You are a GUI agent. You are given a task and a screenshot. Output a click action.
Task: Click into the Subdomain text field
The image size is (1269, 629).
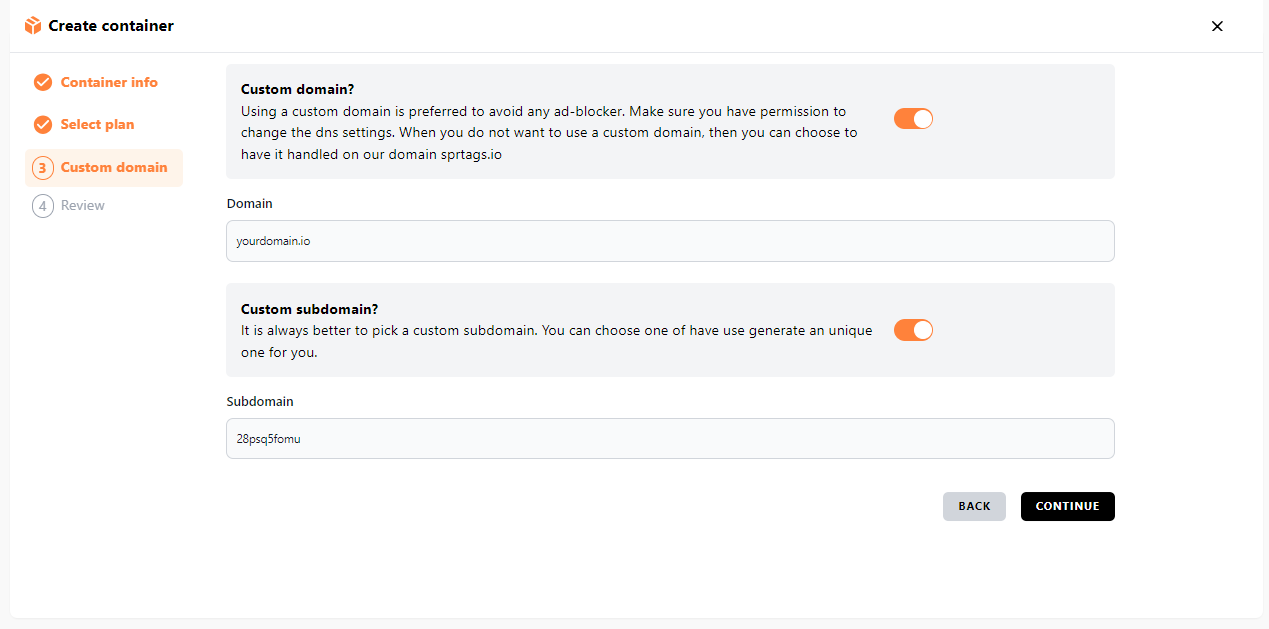pyautogui.click(x=670, y=438)
